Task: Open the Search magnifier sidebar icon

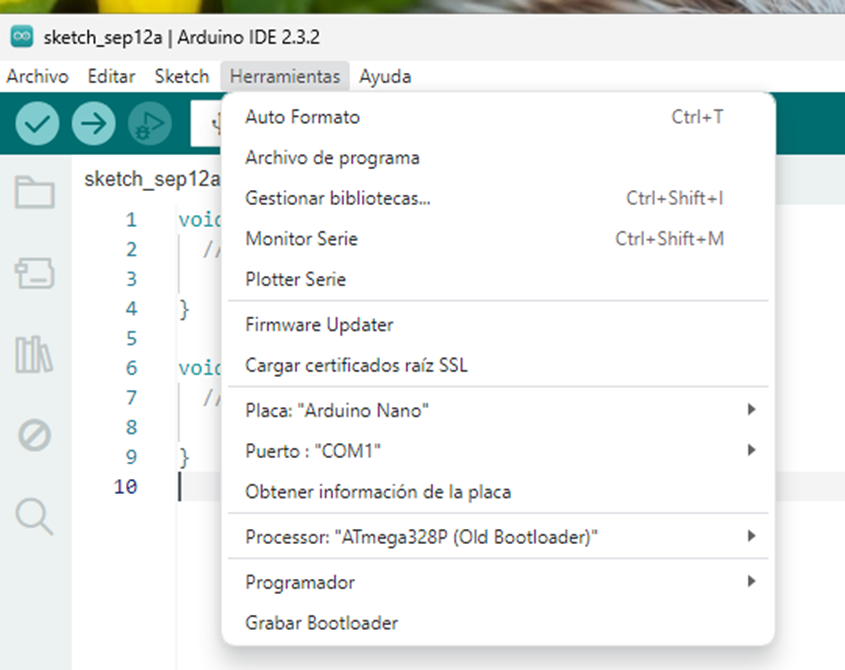Action: click(x=34, y=516)
